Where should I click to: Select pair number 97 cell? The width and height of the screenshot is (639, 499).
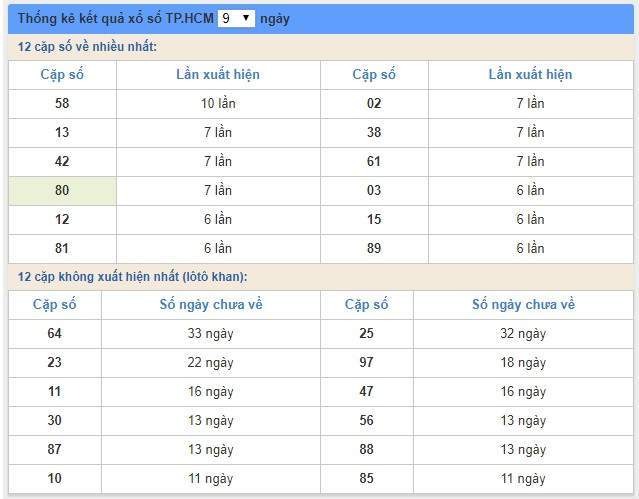pyautogui.click(x=367, y=362)
